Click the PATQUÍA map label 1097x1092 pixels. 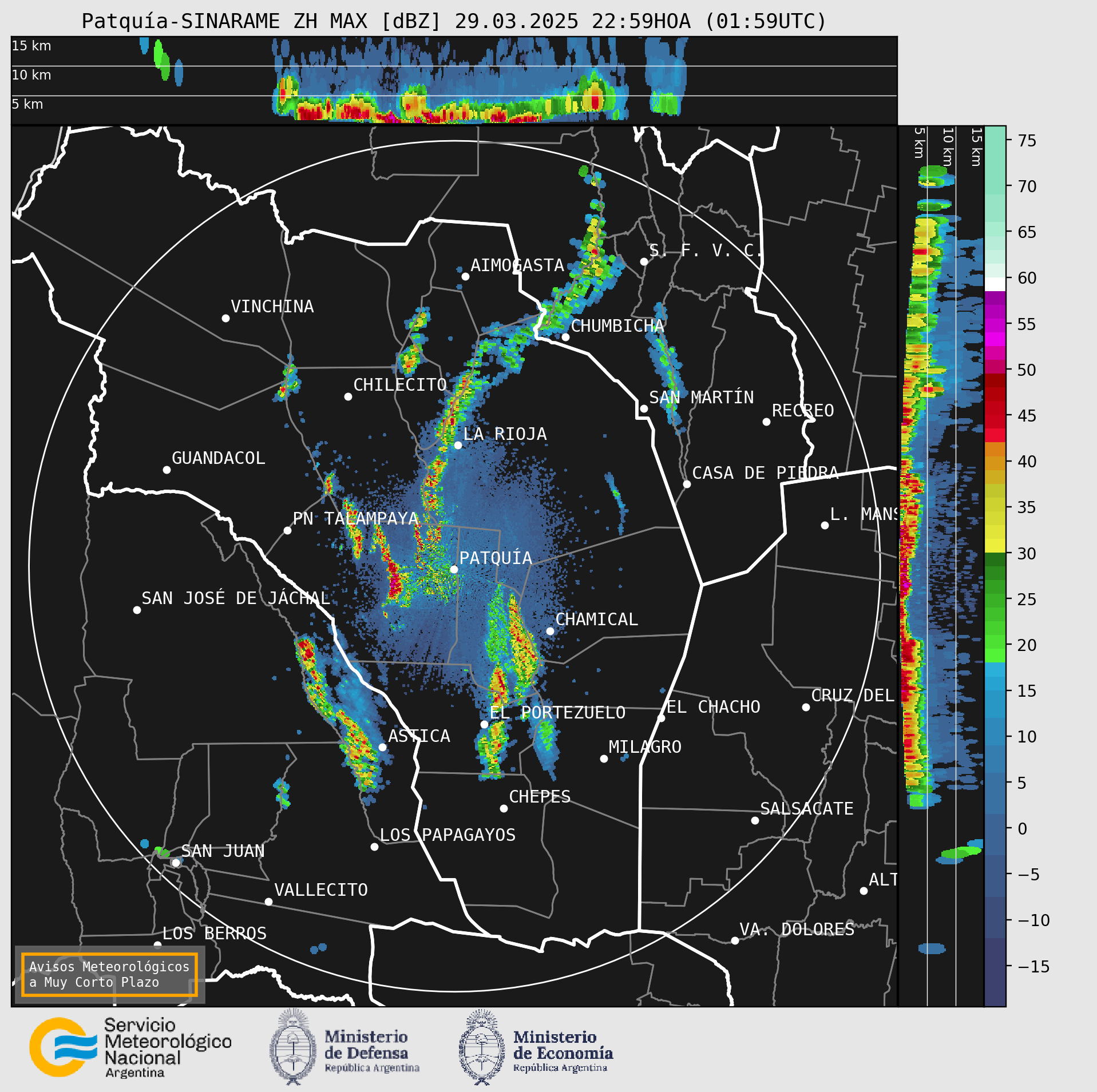(496, 558)
